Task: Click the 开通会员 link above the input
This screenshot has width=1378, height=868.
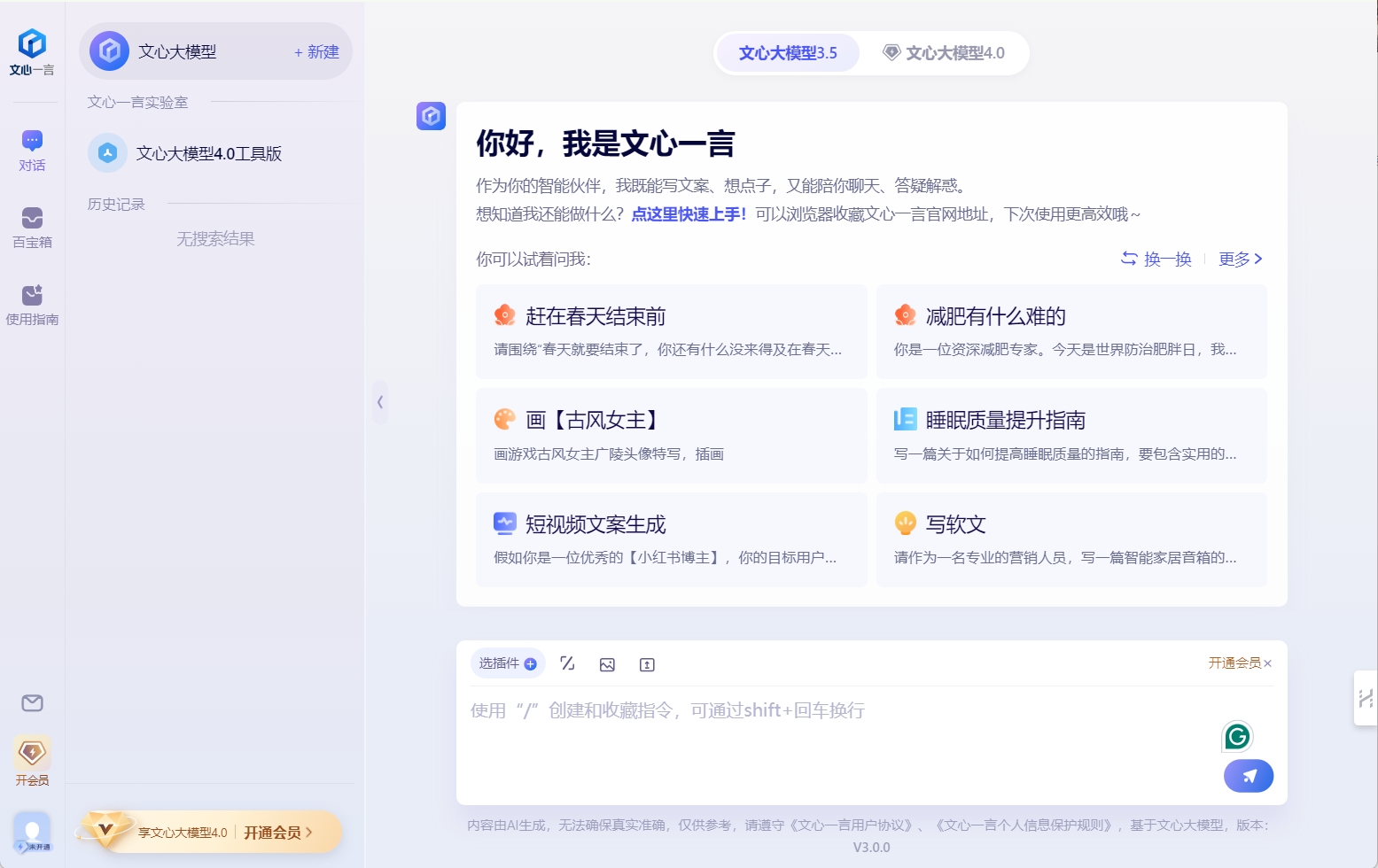Action: [1234, 663]
